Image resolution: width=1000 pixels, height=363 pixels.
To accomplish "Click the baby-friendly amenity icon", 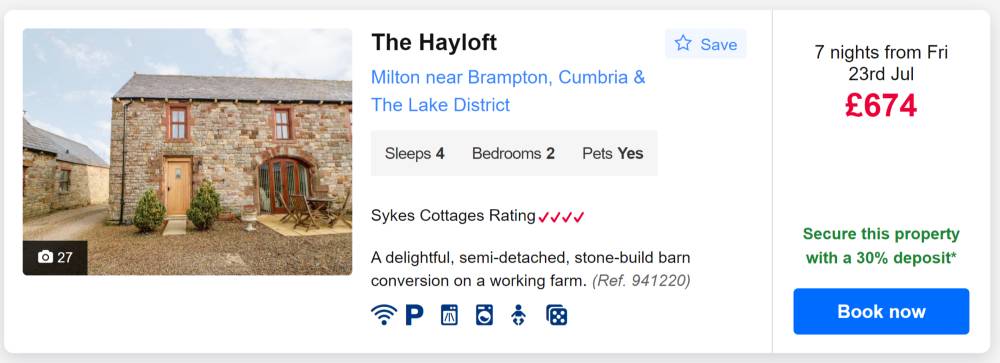I will (x=518, y=315).
